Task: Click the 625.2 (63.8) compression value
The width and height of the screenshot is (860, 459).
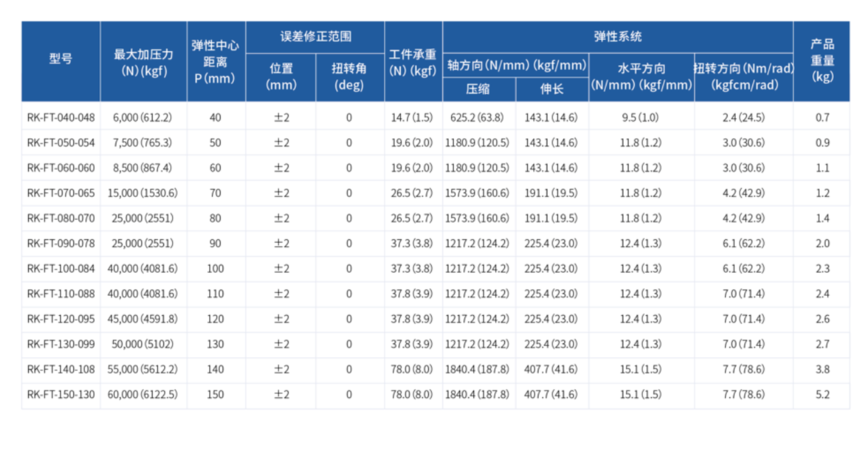Action: [x=477, y=118]
